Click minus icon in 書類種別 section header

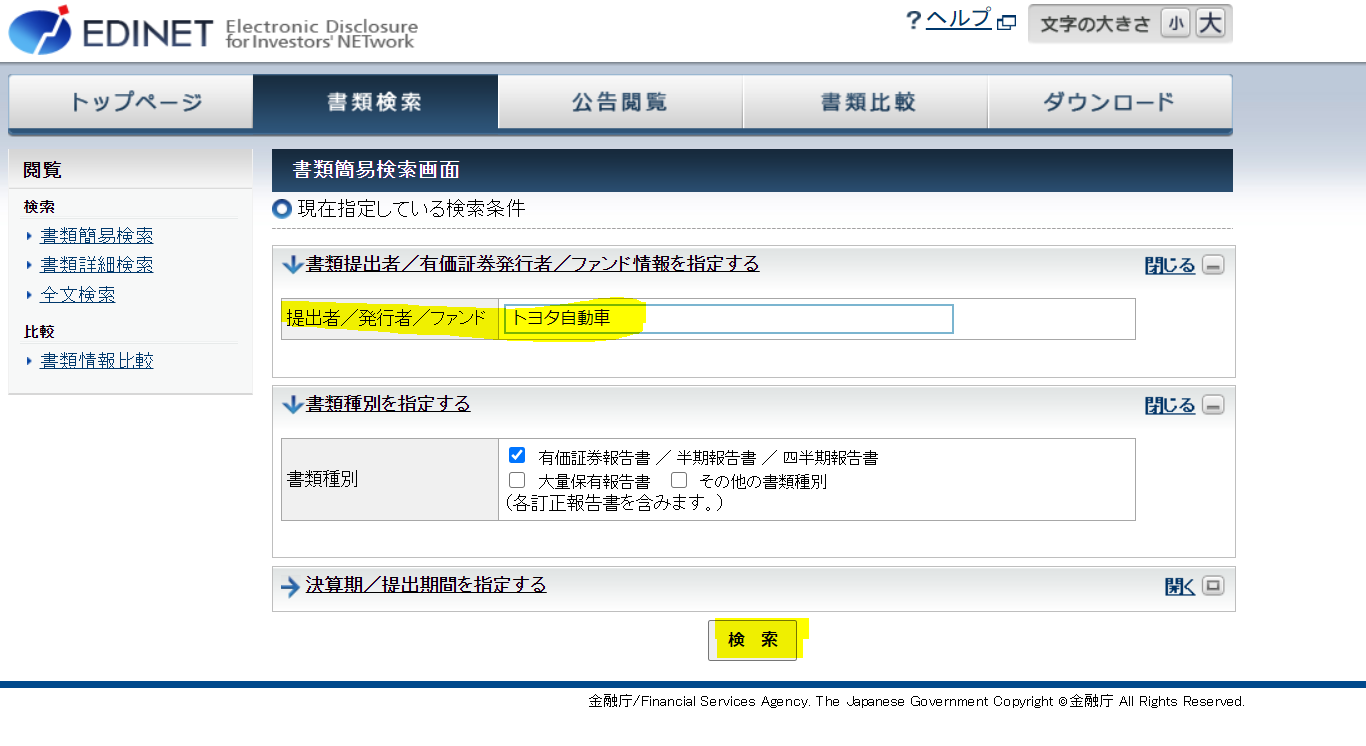1213,405
